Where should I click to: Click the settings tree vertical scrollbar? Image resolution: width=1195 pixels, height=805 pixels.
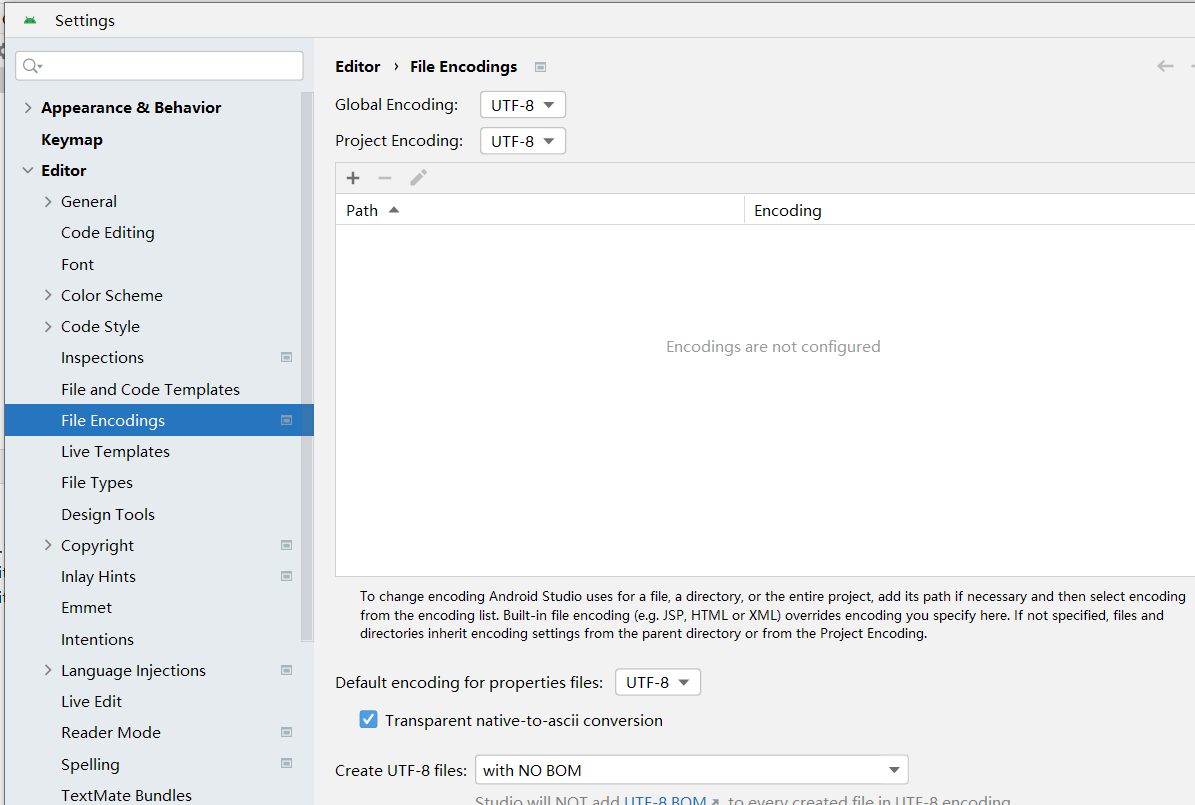(306, 366)
